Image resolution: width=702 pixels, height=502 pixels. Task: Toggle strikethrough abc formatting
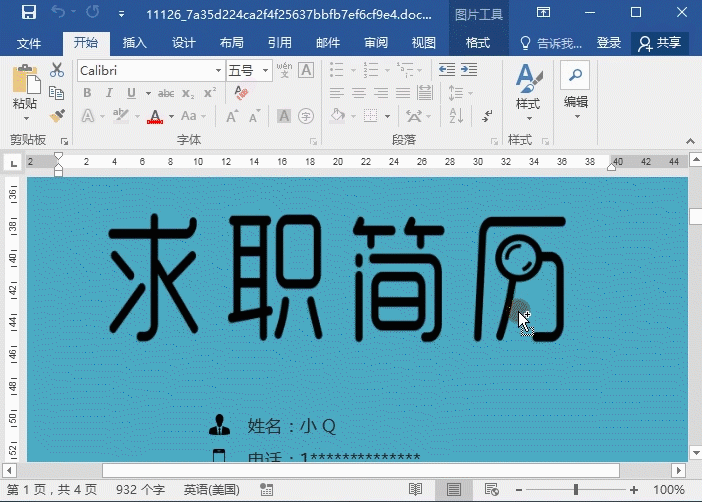pos(166,94)
